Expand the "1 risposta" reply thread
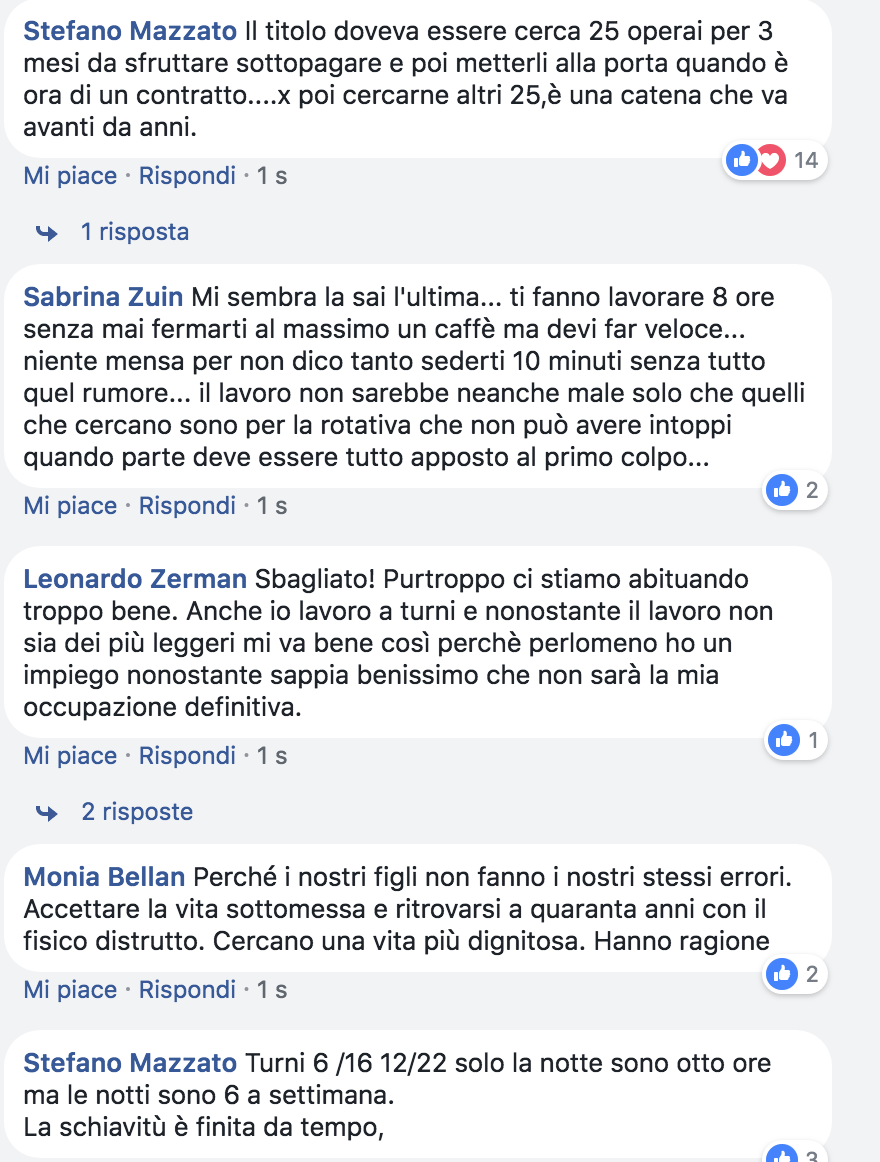The width and height of the screenshot is (880, 1162). tap(134, 232)
